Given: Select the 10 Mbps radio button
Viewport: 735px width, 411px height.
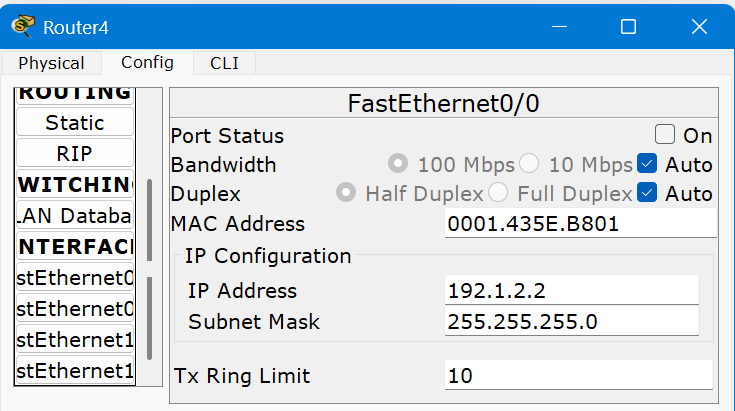Looking at the screenshot, I should tap(529, 164).
